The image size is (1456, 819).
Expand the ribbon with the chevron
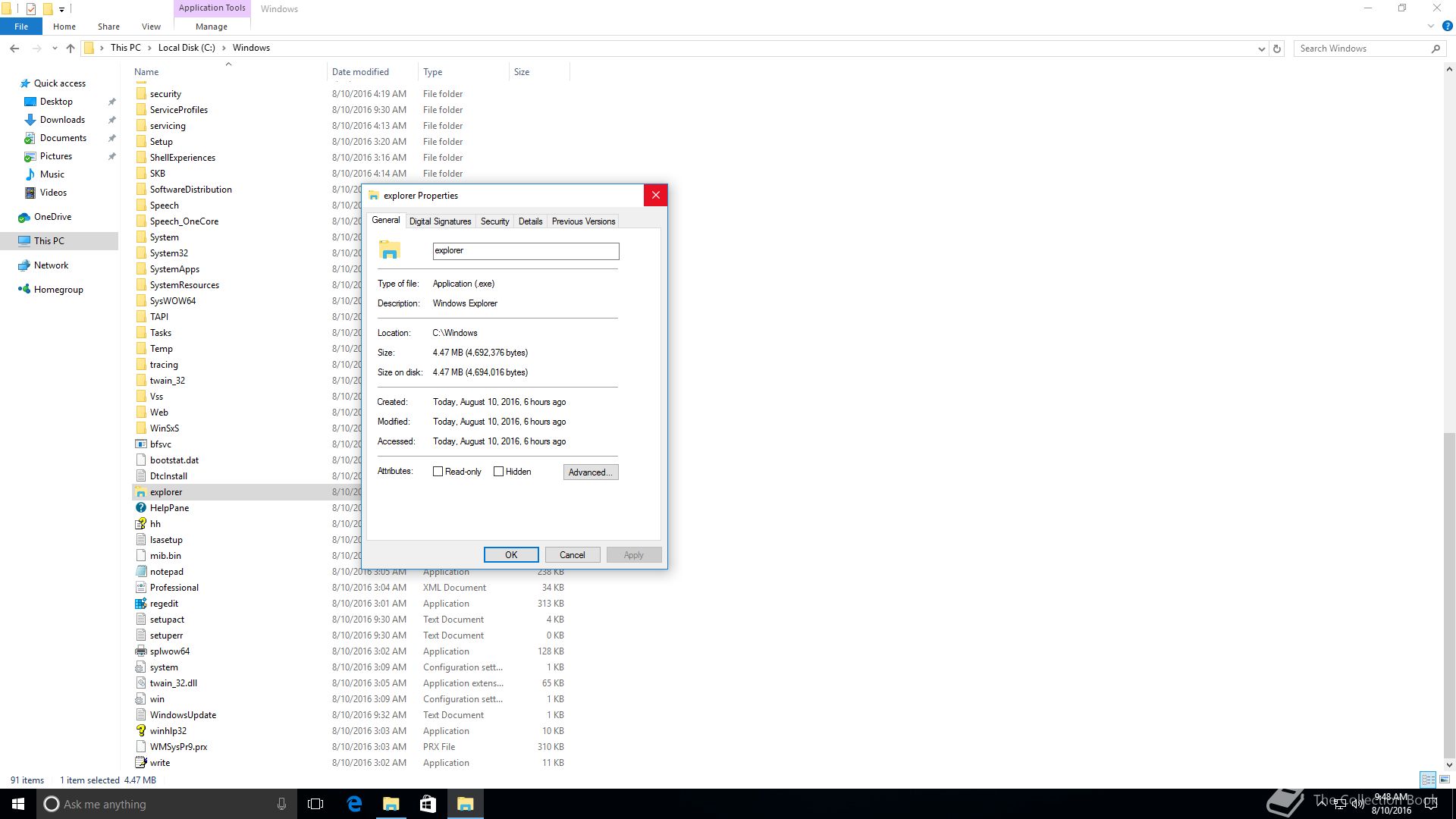click(1431, 27)
